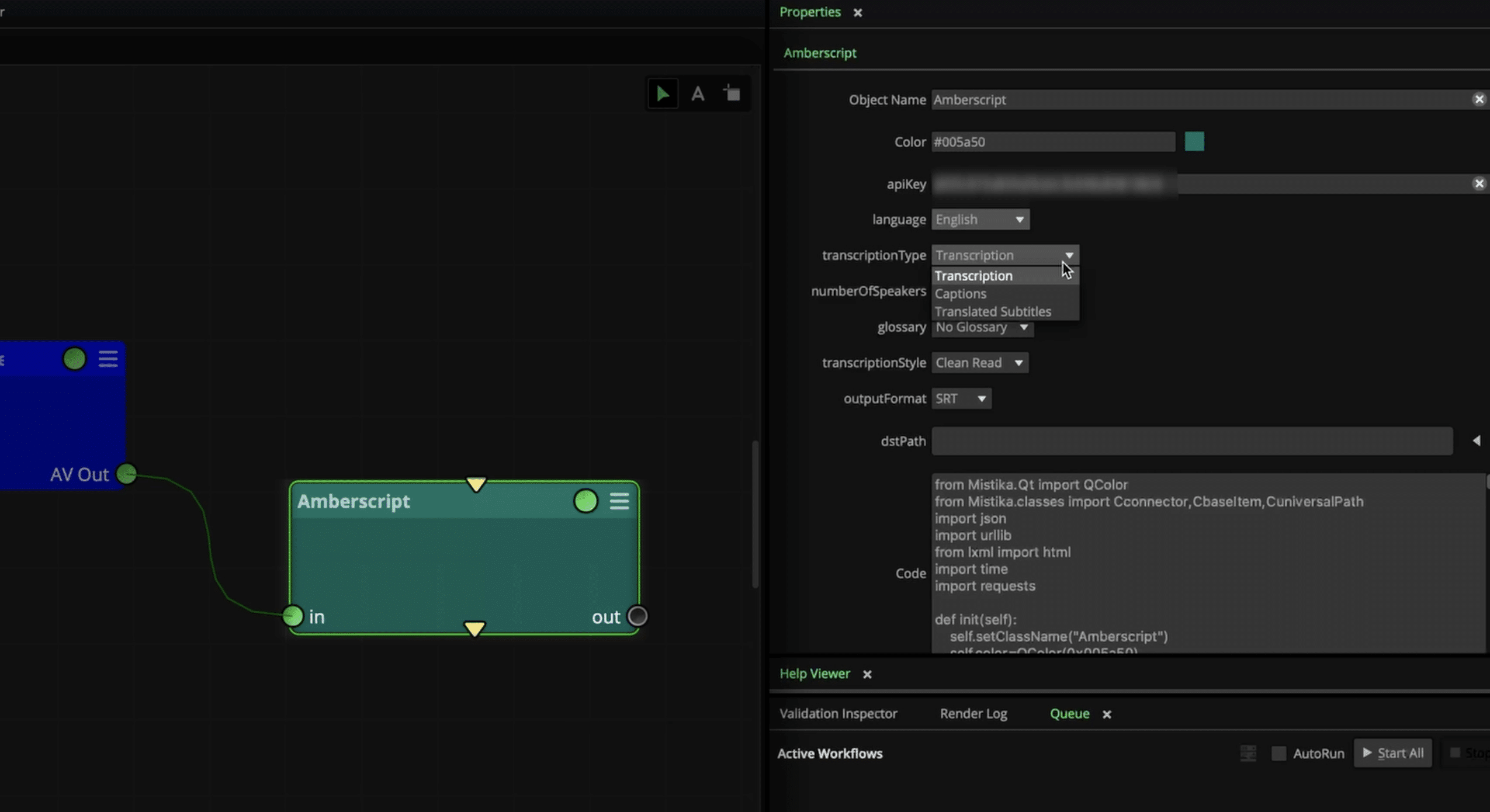Open the outputFormat SRT dropdown
The width and height of the screenshot is (1490, 812).
pos(961,398)
